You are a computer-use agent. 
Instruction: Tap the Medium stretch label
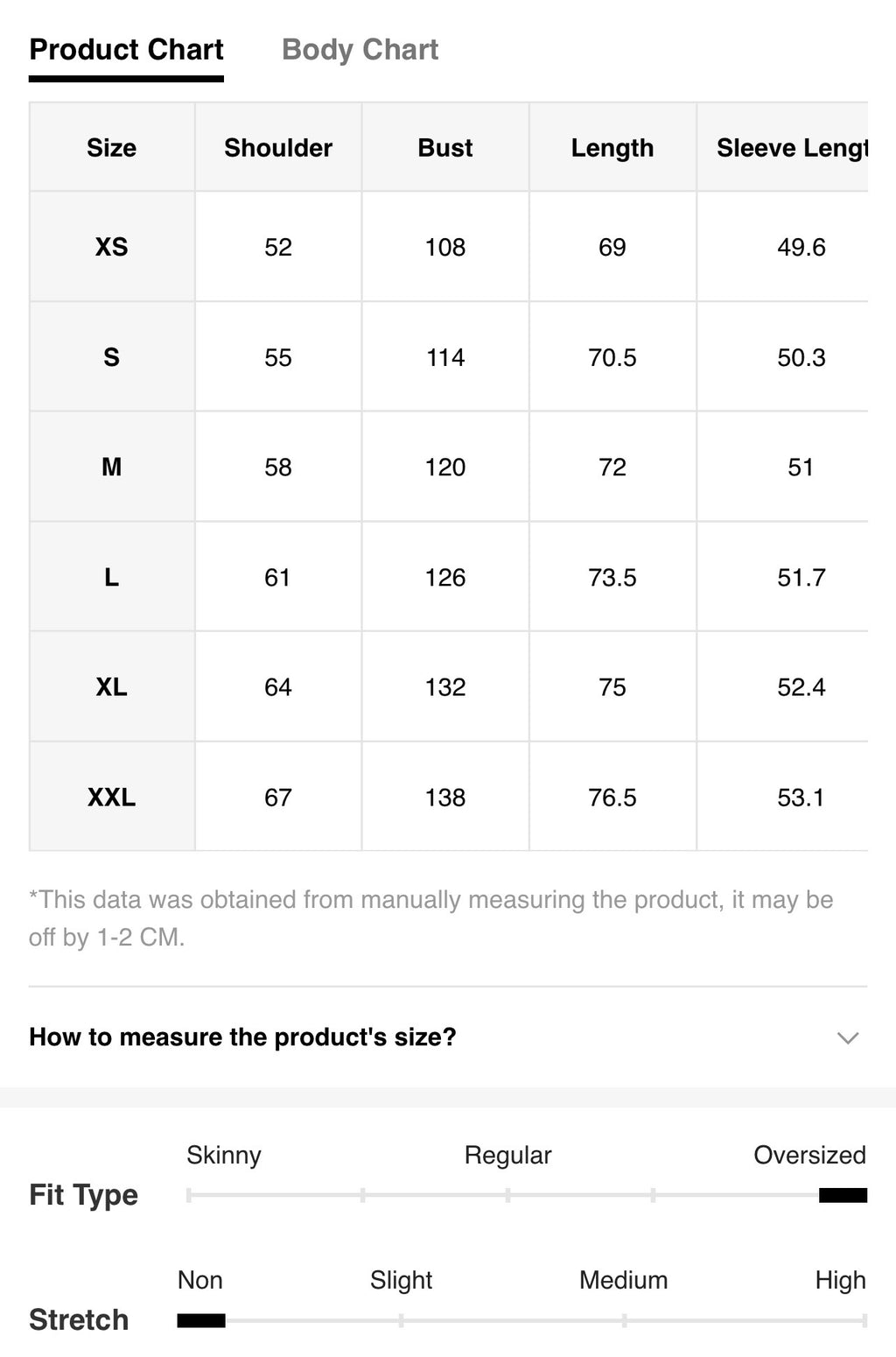coord(623,1280)
